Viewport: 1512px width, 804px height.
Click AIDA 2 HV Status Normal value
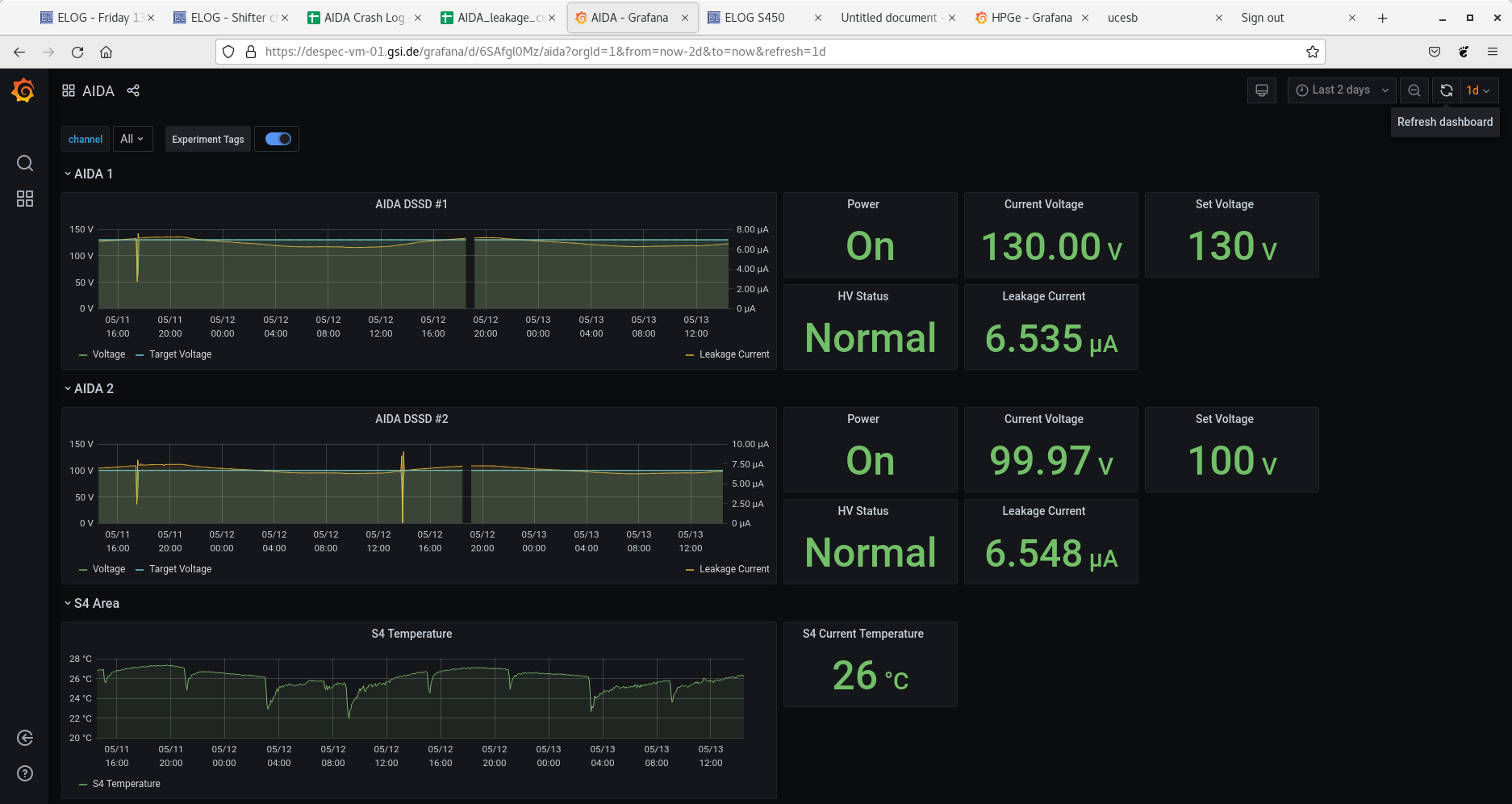pos(871,553)
